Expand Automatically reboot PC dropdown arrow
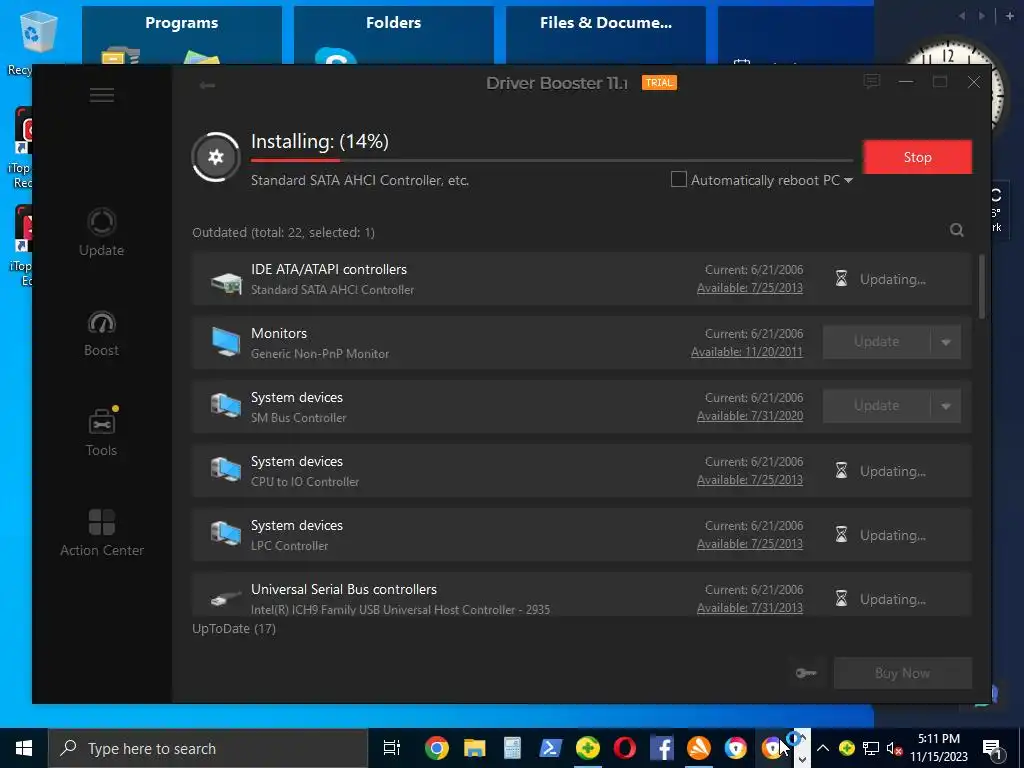1024x768 pixels. point(848,180)
